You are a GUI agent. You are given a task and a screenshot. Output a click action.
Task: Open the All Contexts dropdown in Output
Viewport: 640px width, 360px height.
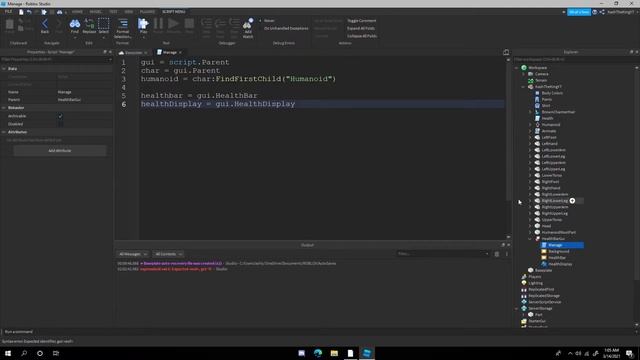169,254
